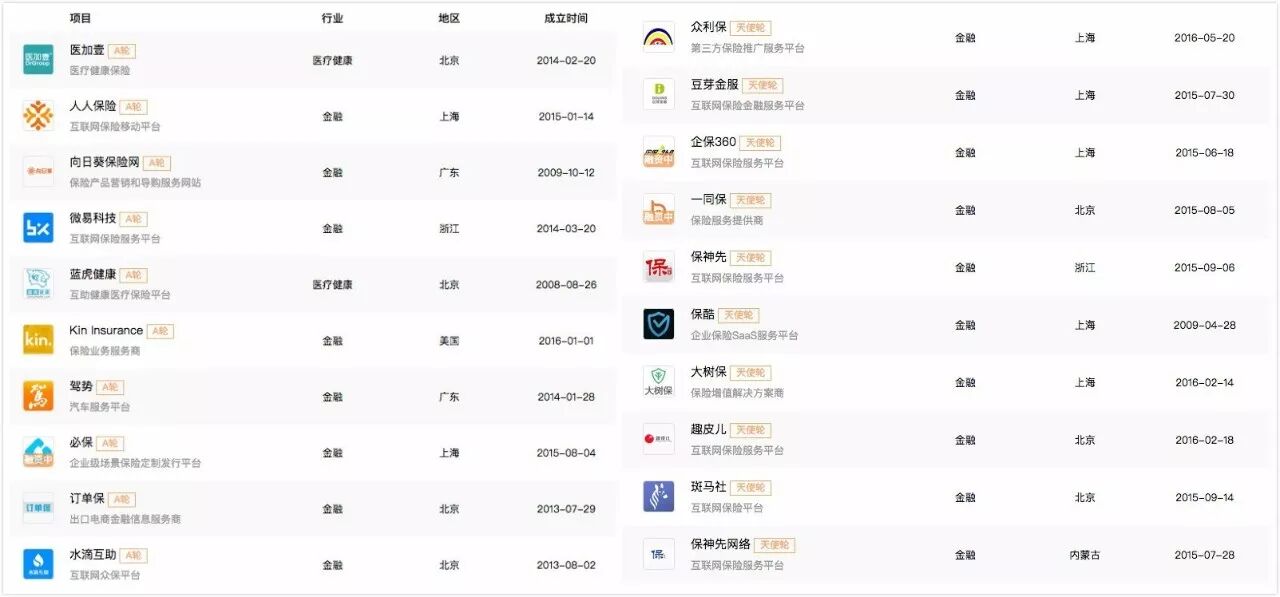
Task: Click the date 2013-08-02
Action: click(x=566, y=565)
